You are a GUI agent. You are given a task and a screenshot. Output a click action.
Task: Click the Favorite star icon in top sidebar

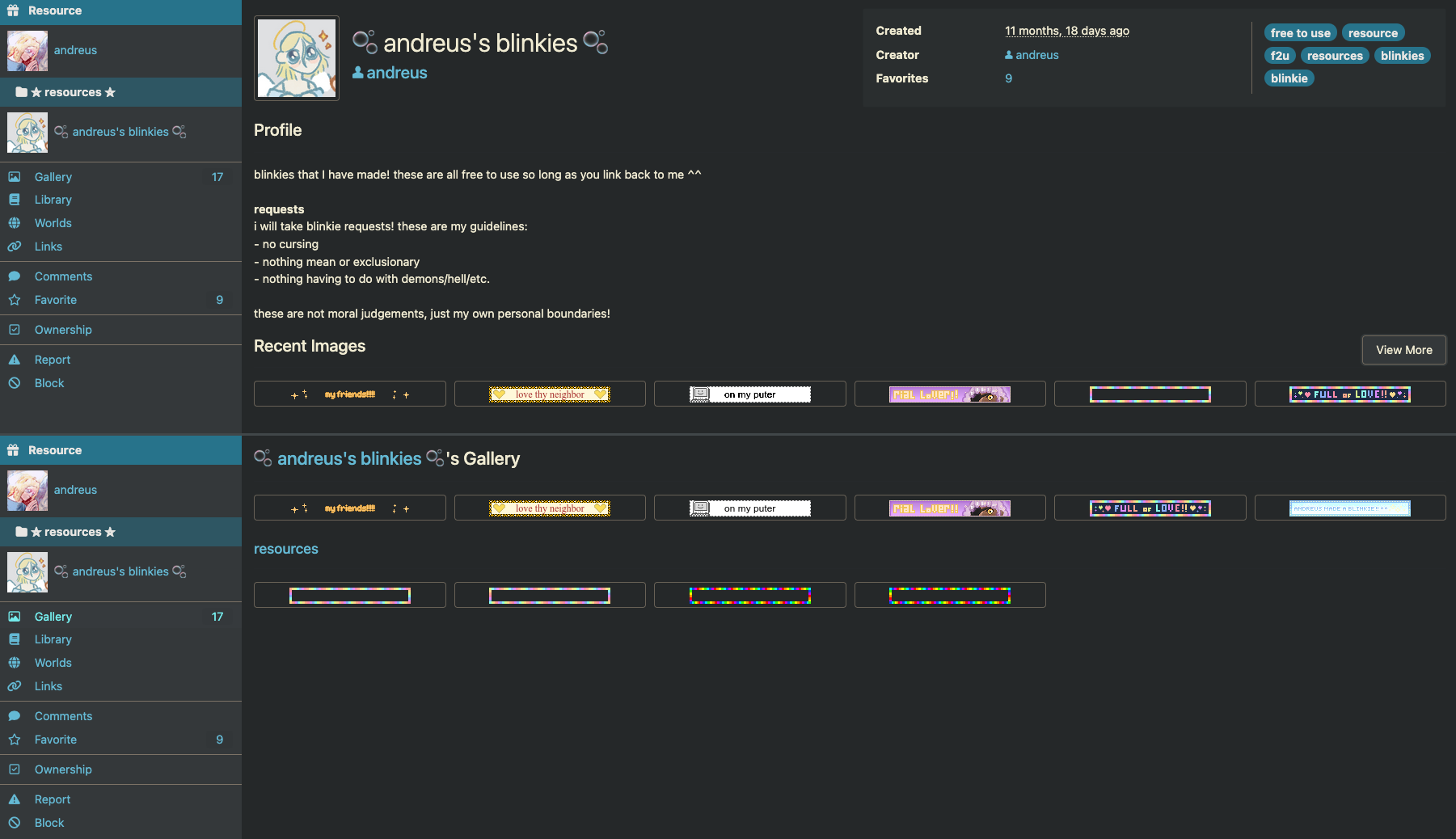point(15,300)
